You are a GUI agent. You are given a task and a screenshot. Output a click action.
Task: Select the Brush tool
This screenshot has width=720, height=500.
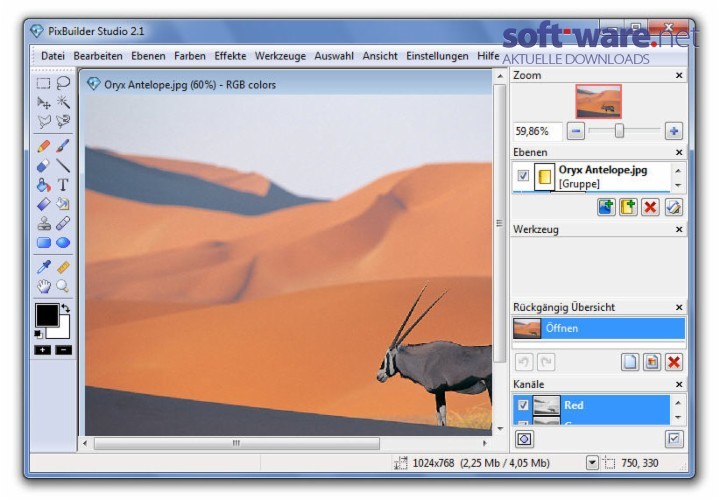coord(63,146)
